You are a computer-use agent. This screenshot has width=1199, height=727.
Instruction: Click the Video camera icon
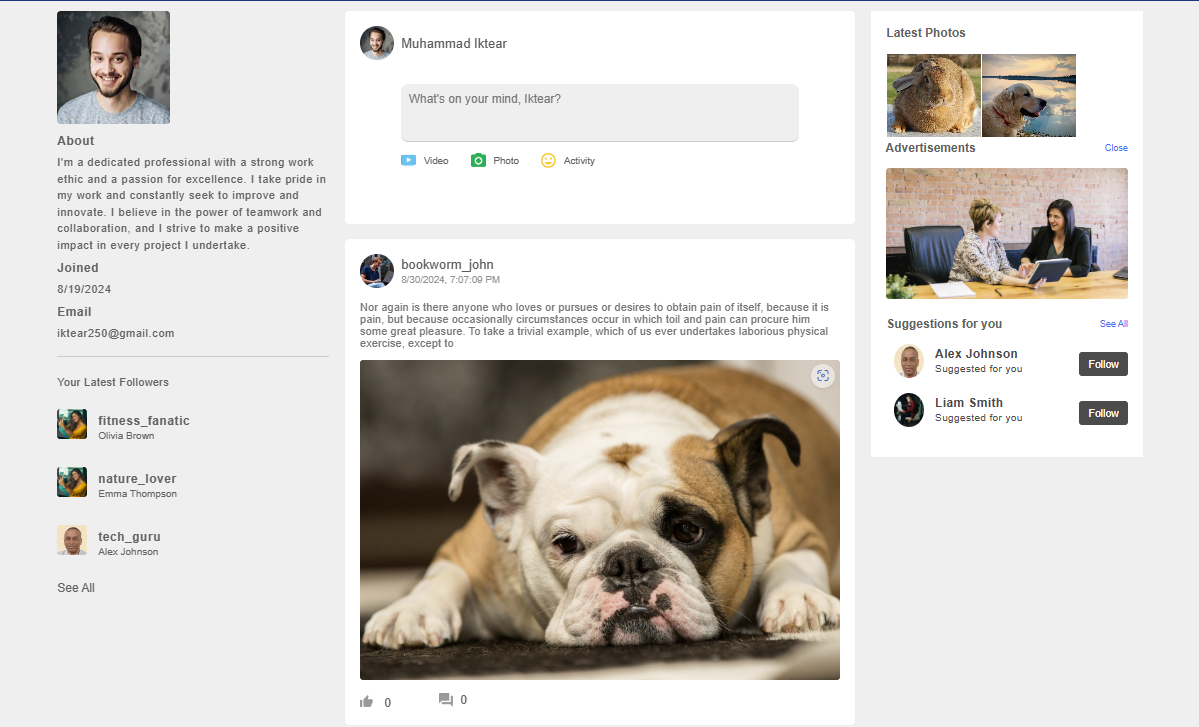coord(408,160)
